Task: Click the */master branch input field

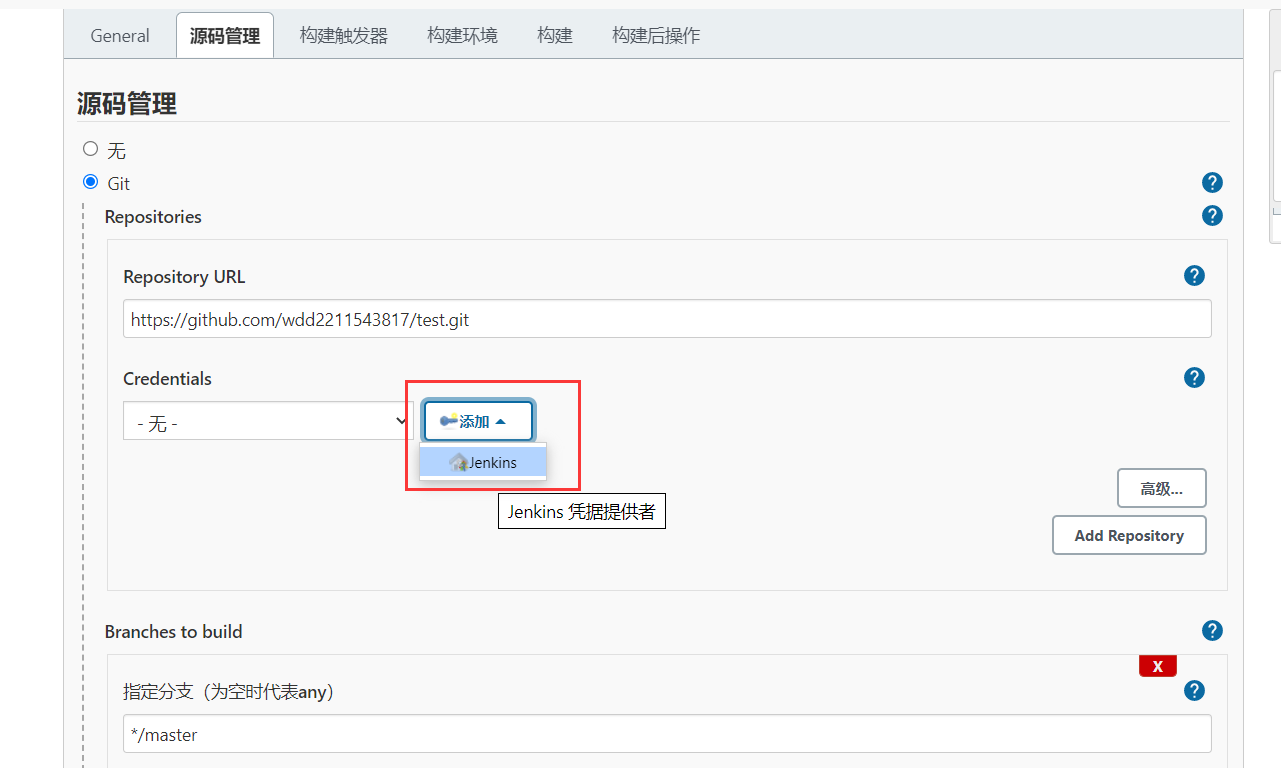Action: click(x=667, y=734)
